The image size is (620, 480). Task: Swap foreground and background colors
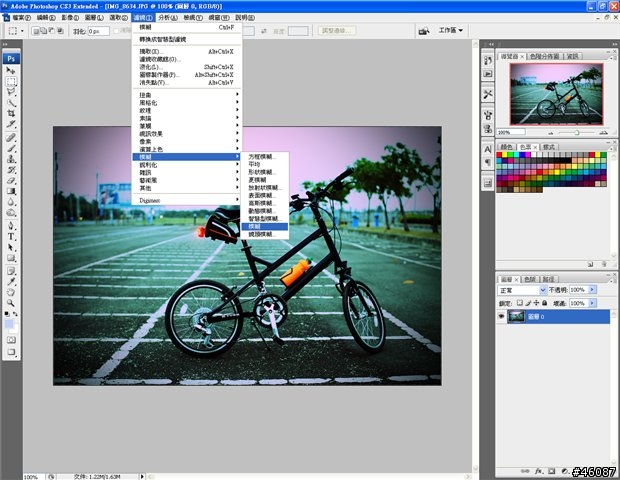click(x=15, y=314)
